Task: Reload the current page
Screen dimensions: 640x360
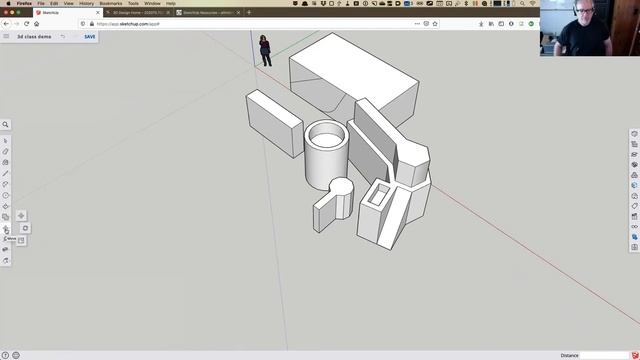Action: coord(27,24)
